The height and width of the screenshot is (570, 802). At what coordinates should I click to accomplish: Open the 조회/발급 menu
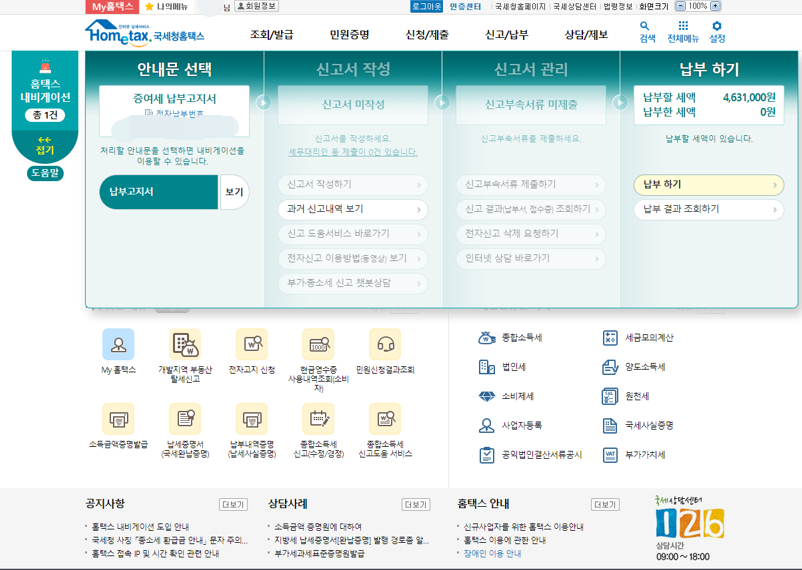coord(272,35)
